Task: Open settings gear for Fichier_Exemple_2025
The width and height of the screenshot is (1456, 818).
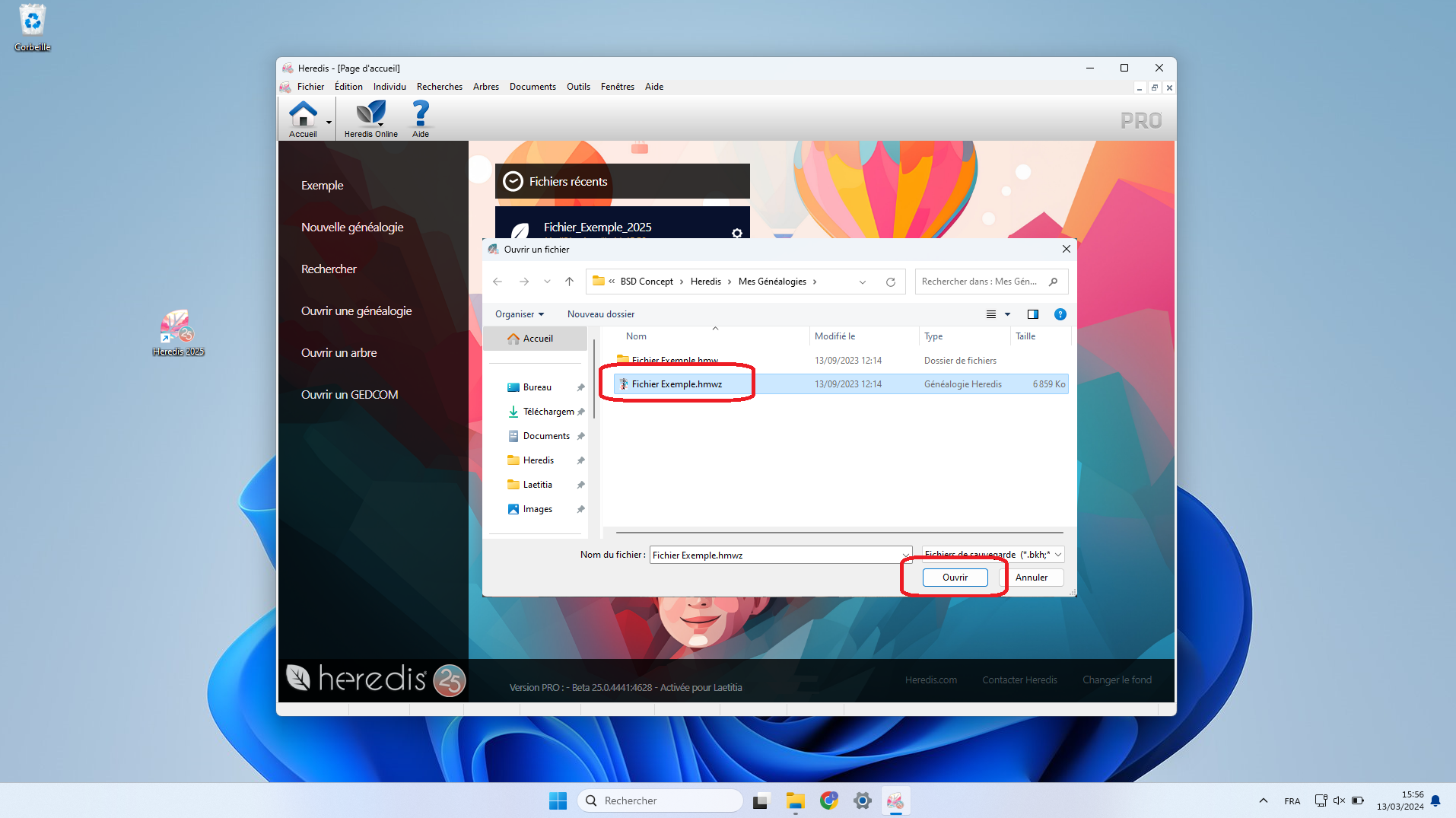Action: [736, 233]
